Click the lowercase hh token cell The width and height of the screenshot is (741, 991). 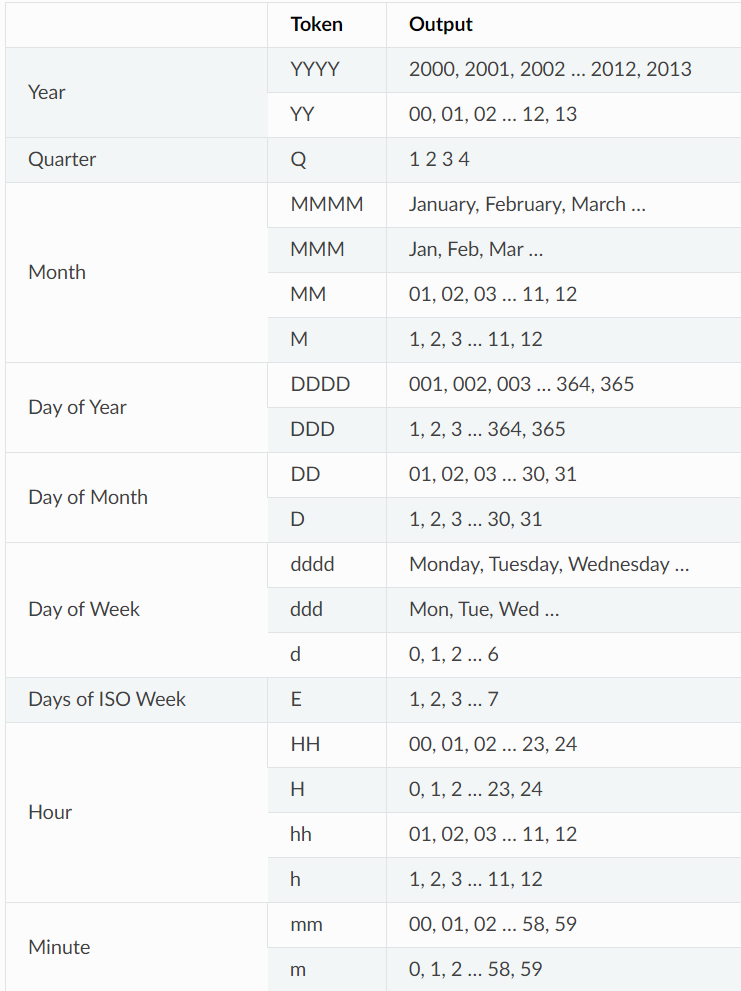[301, 834]
